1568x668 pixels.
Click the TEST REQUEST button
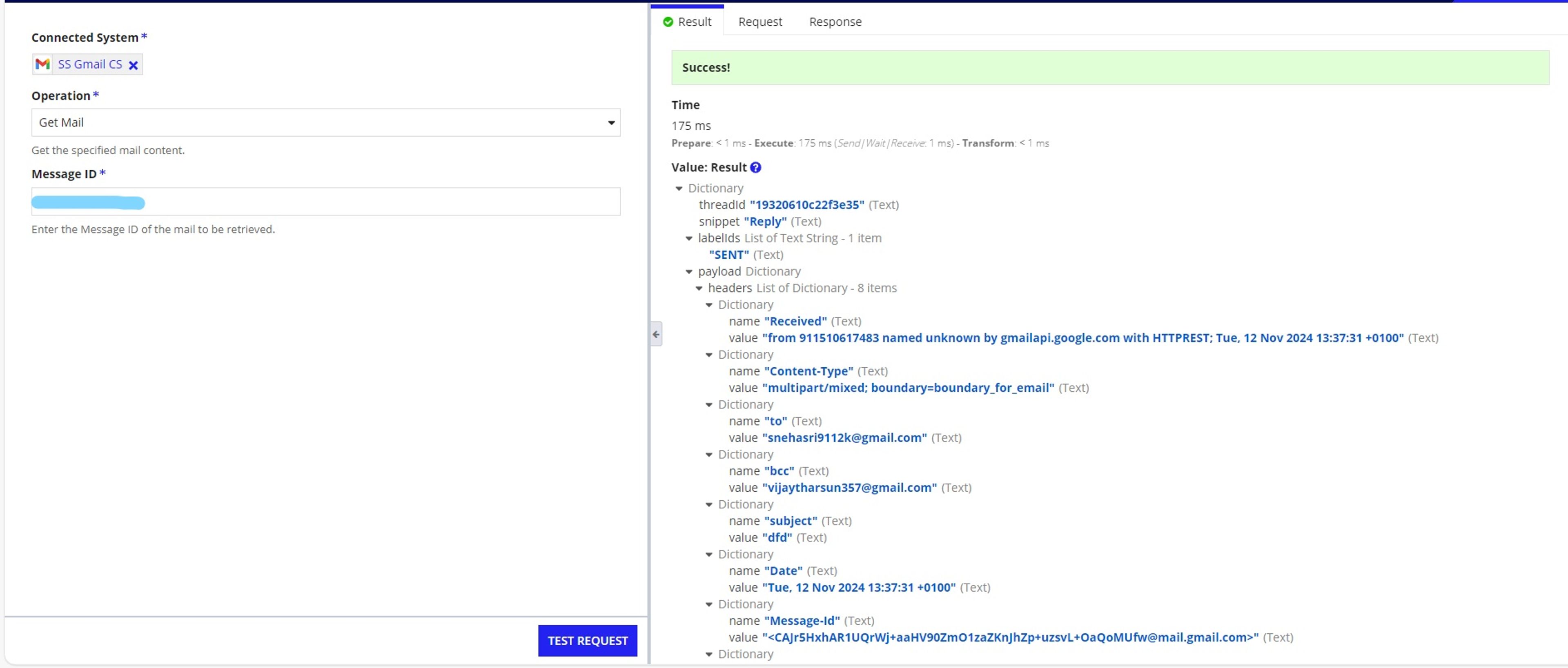pyautogui.click(x=588, y=641)
